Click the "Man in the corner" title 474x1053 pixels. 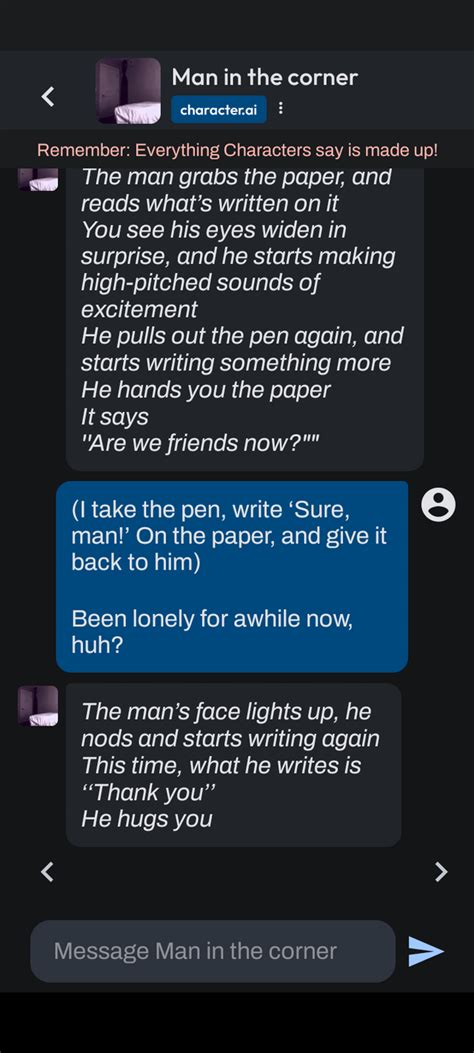click(265, 77)
